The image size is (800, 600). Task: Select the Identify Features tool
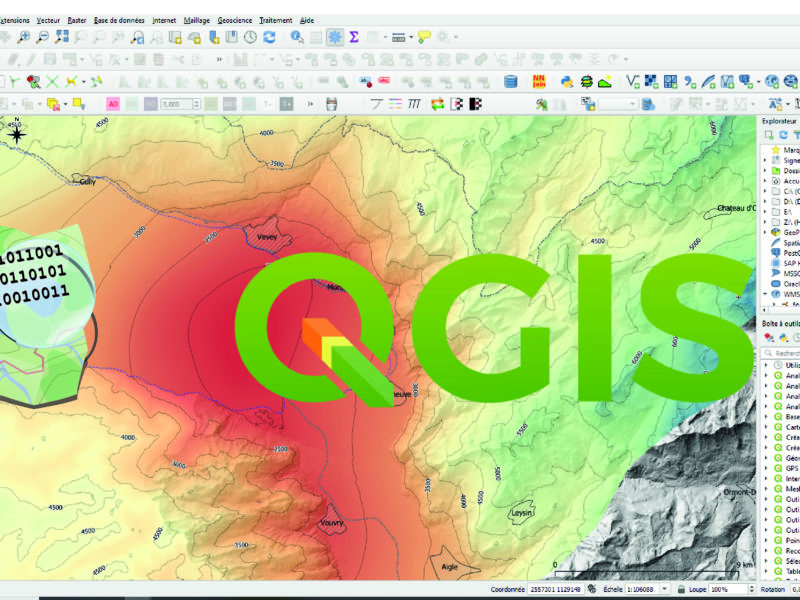click(x=297, y=37)
